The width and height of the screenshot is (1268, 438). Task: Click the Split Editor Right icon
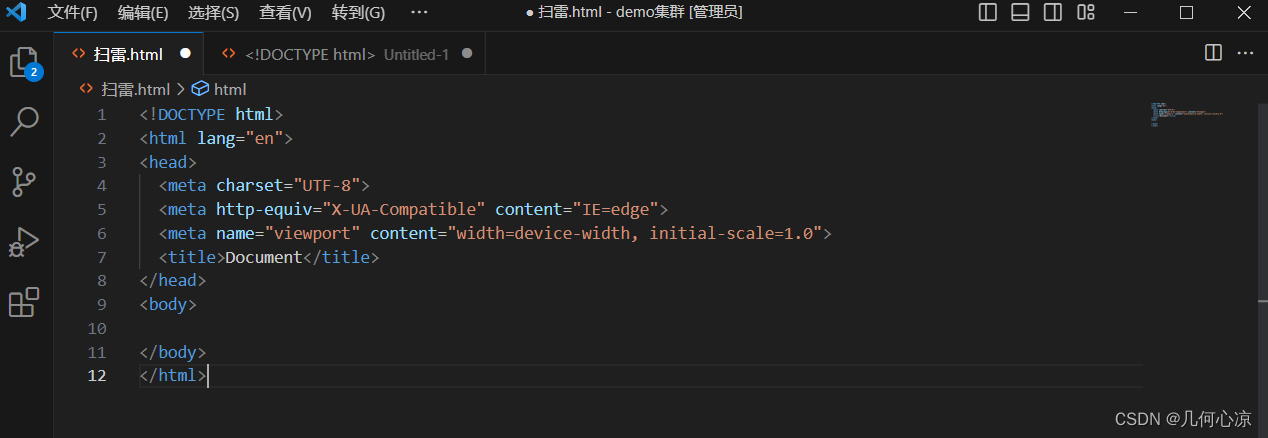[1213, 53]
